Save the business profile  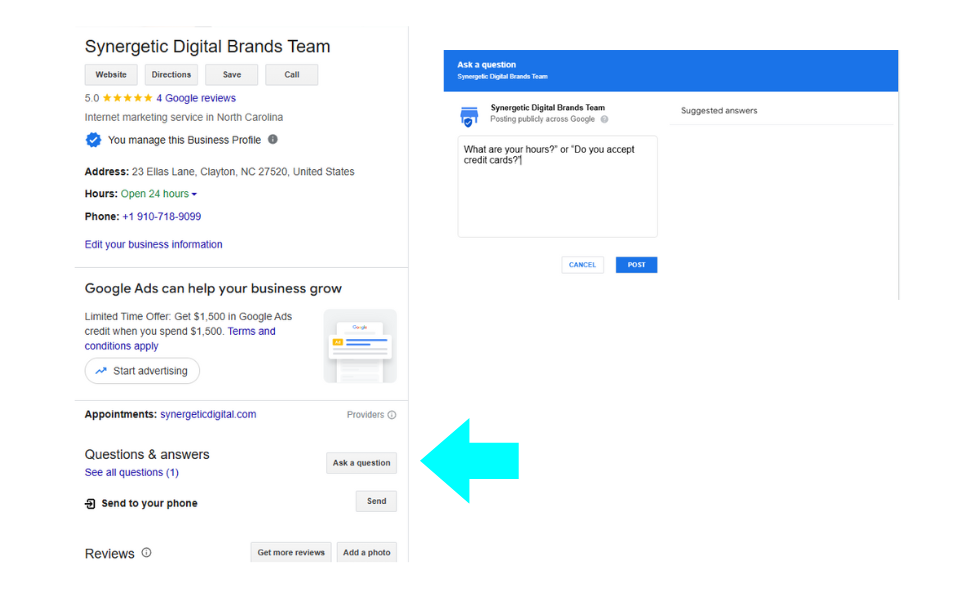tap(231, 75)
